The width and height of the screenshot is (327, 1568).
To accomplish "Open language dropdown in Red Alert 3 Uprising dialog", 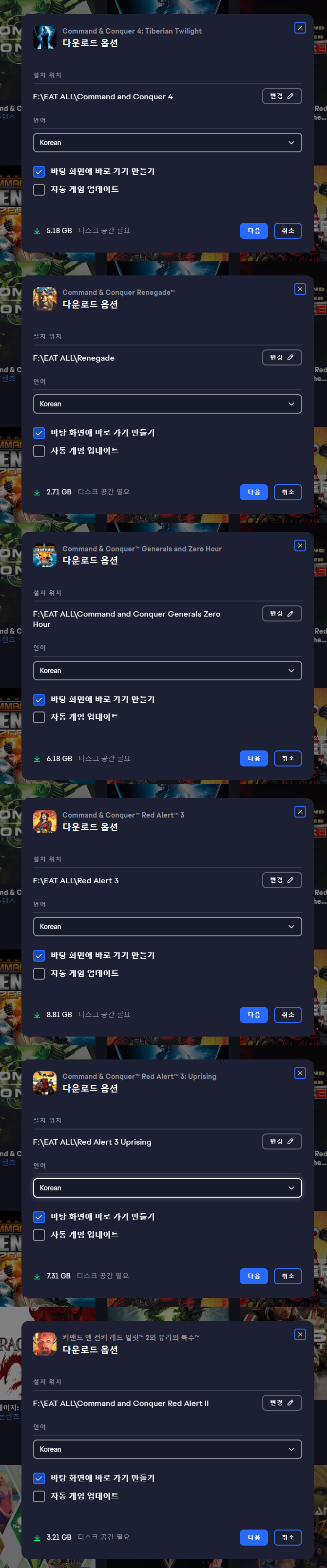I will tap(167, 1187).
